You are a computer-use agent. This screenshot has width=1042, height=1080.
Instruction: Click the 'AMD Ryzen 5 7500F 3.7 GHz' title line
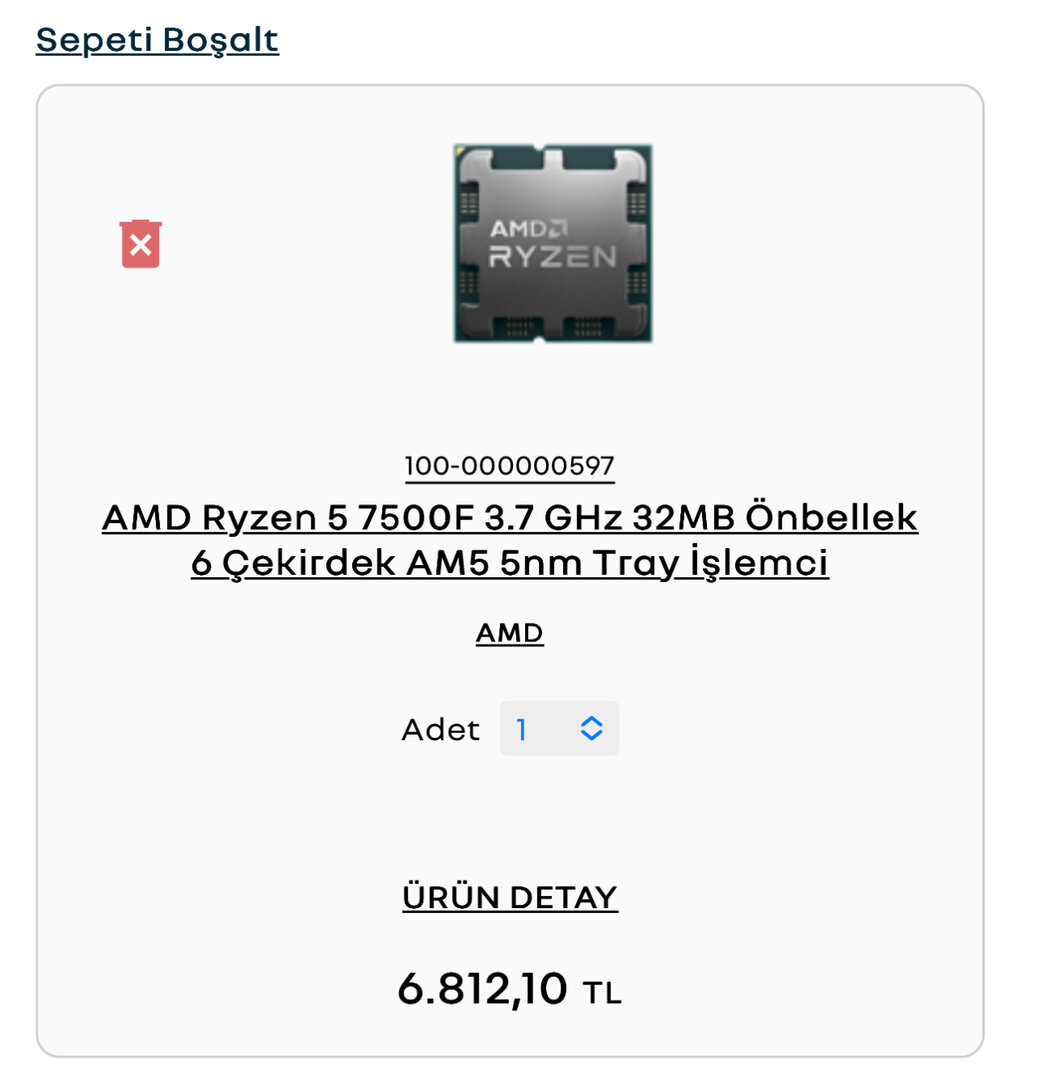[x=509, y=518]
